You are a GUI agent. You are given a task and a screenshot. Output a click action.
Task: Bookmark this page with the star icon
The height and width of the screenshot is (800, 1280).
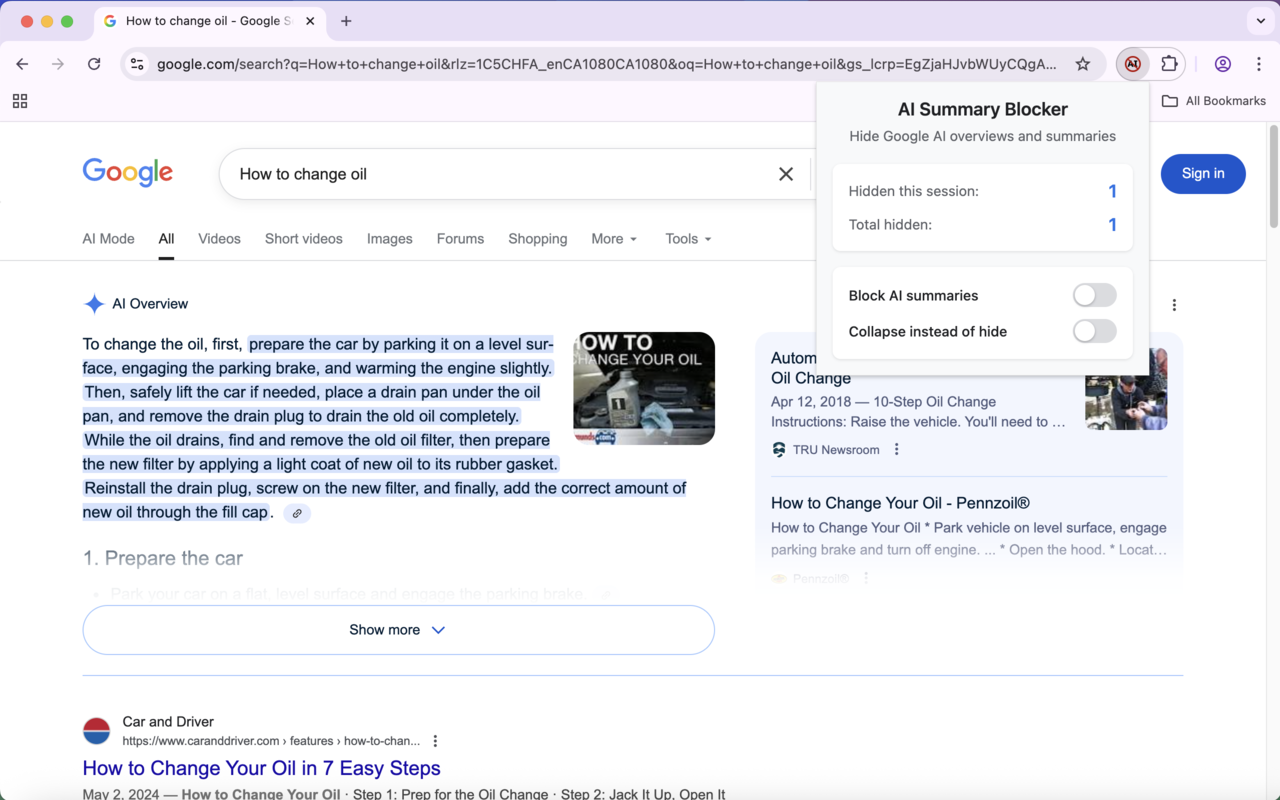pos(1083,63)
